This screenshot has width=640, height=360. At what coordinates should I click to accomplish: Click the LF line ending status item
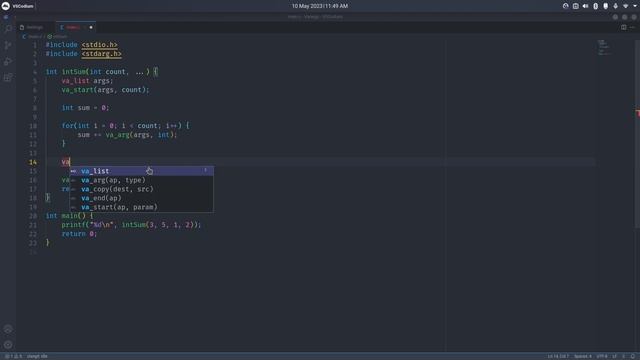point(614,356)
